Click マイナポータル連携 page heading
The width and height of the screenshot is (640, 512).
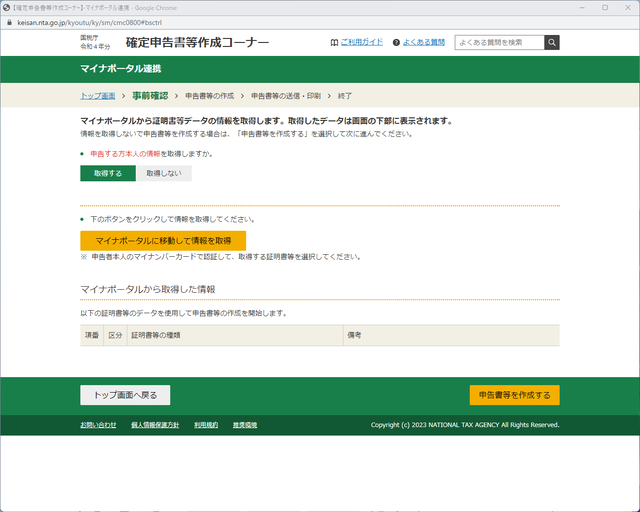(120, 69)
